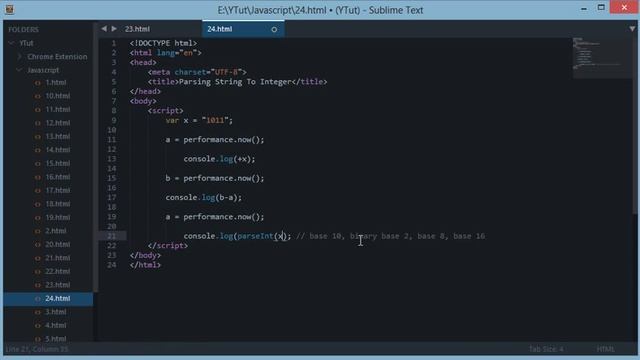This screenshot has height=360, width=640.
Task: Open HTML syntax selector in status bar
Action: pyautogui.click(x=606, y=349)
